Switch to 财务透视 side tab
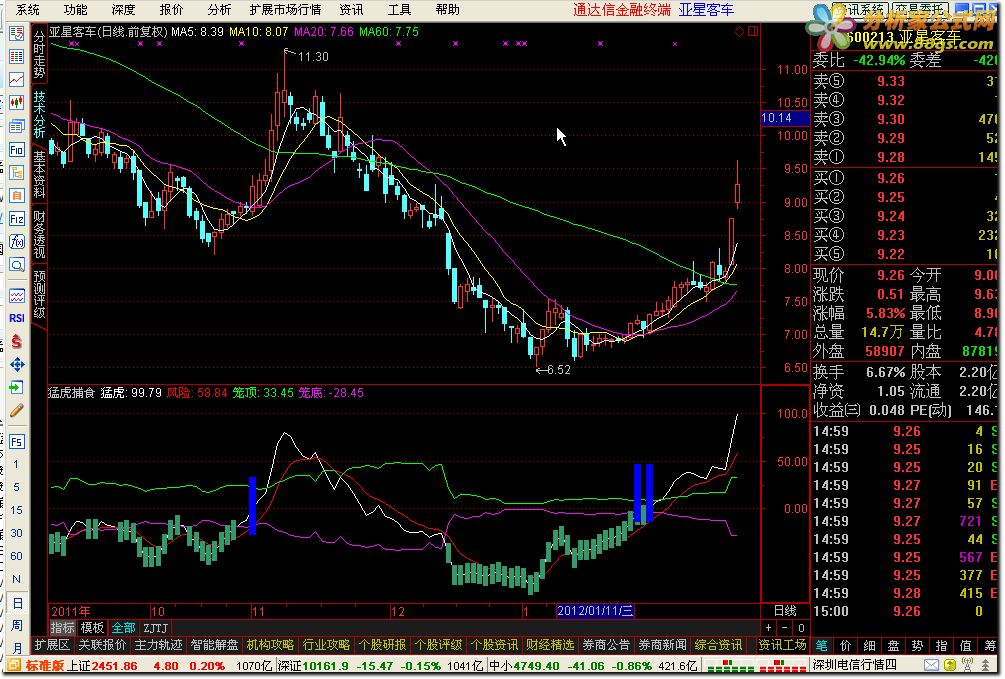 [x=39, y=234]
